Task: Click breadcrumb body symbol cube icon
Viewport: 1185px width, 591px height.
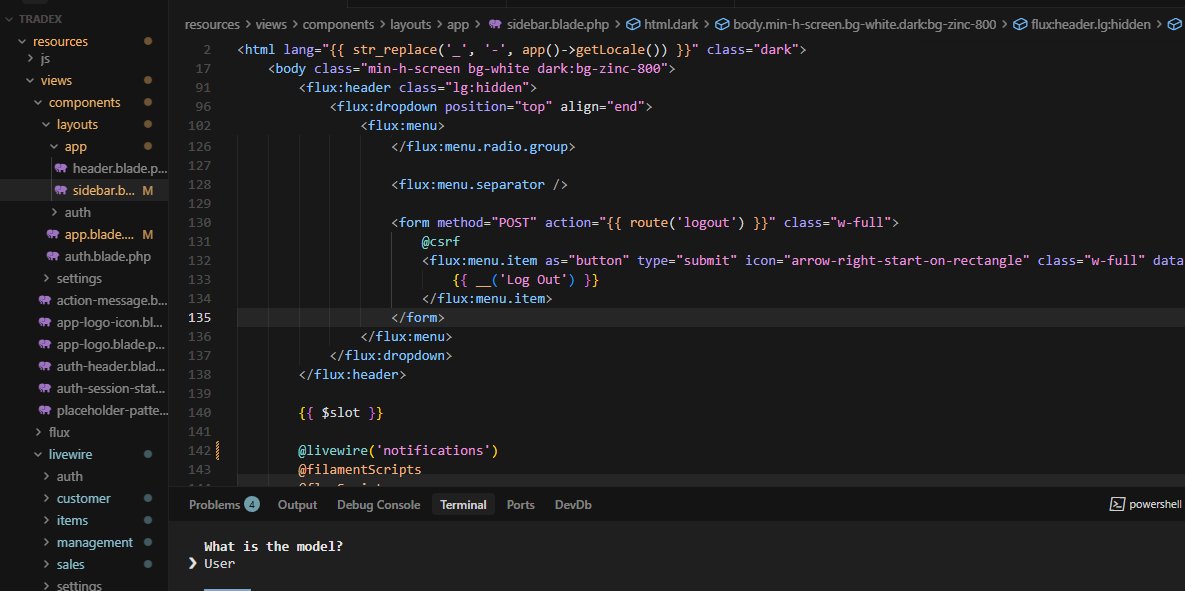Action: (x=722, y=24)
